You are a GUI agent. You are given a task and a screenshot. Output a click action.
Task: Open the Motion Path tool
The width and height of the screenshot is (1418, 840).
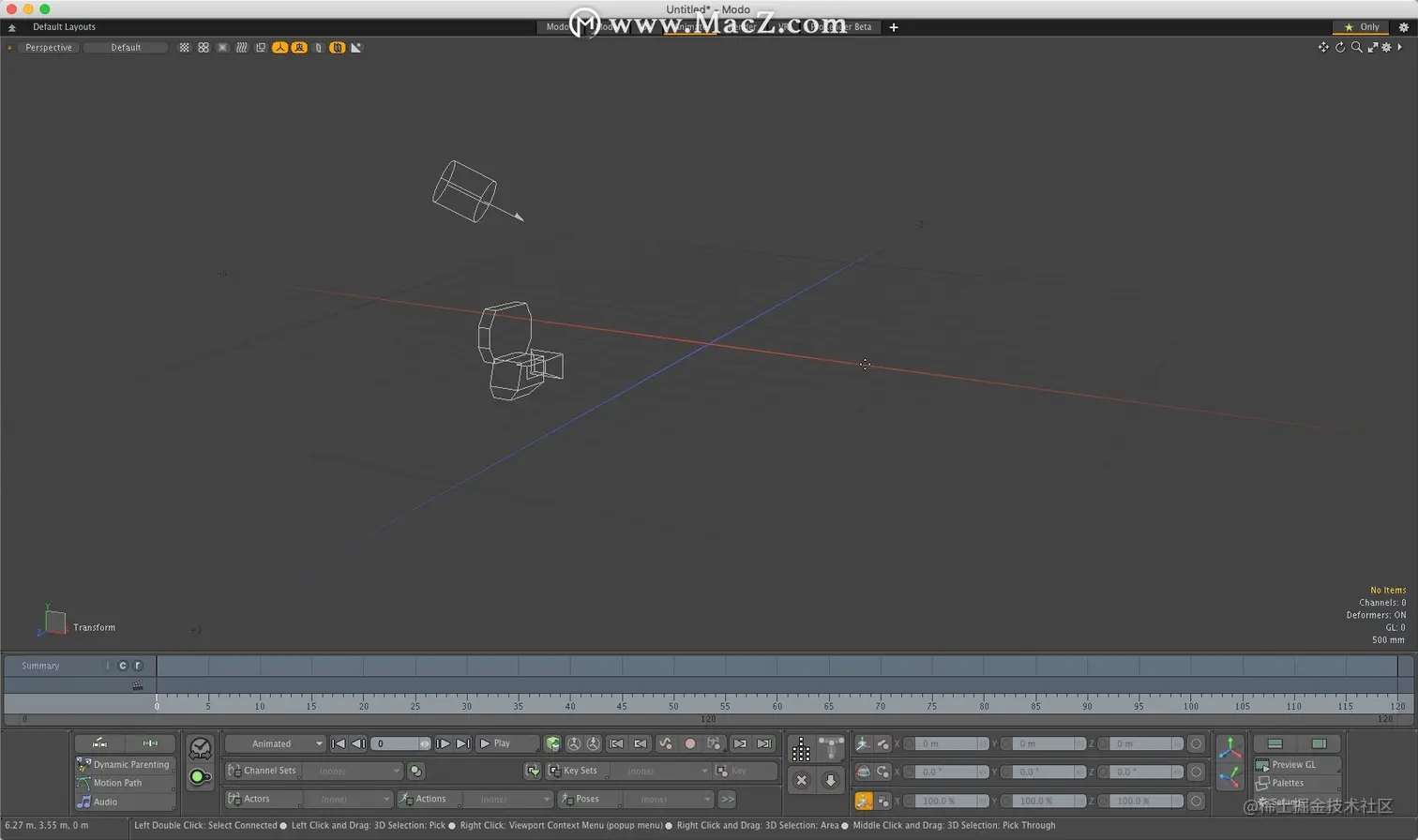click(x=124, y=783)
